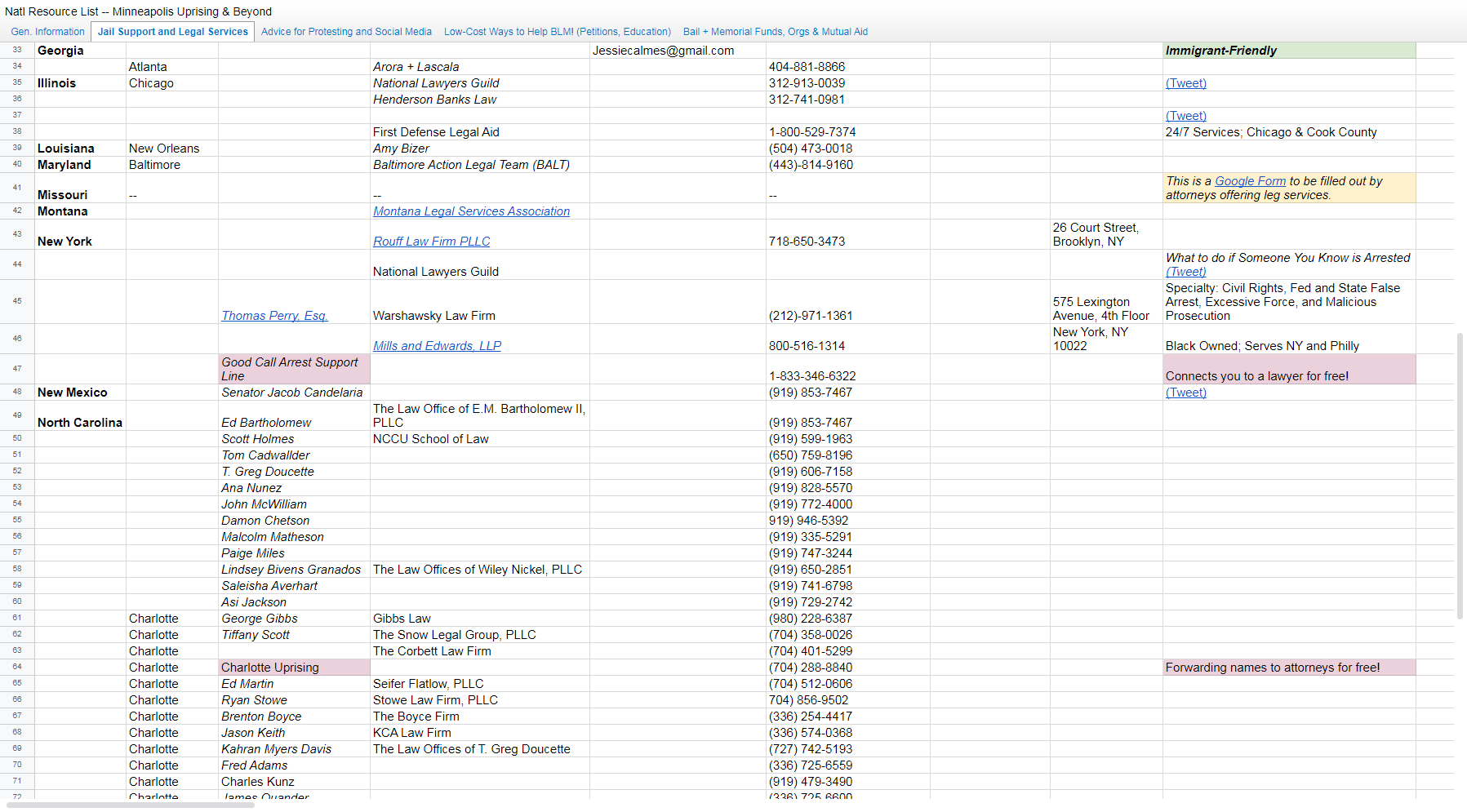Click the Immigrant-Friendly green cell
This screenshot has width=1467, height=812.
(x=1289, y=51)
